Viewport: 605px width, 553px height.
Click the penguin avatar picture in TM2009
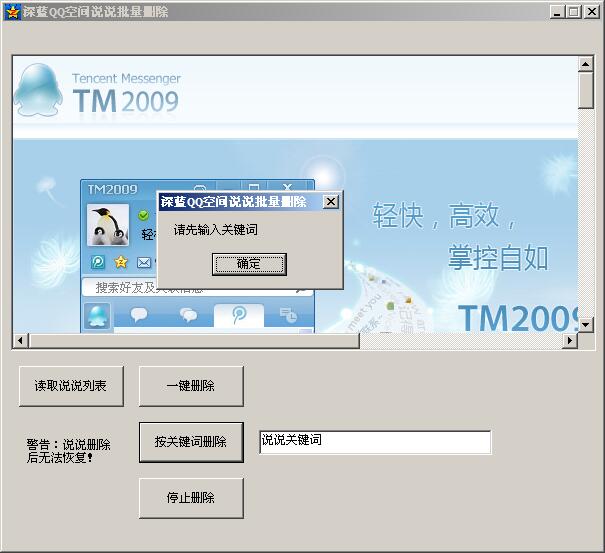click(x=108, y=225)
